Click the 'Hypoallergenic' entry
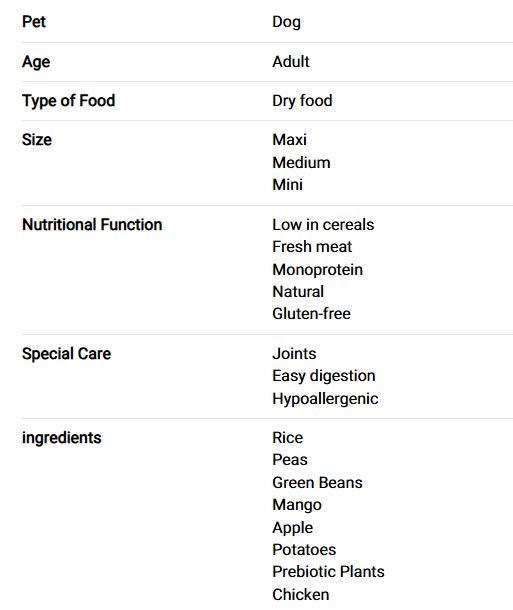The width and height of the screenshot is (513, 610). click(325, 399)
